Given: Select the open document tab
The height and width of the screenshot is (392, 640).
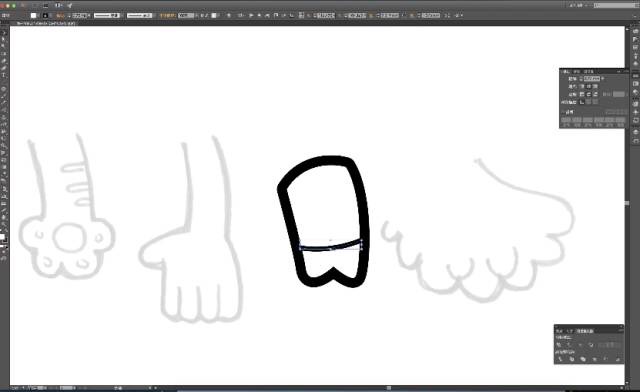Looking at the screenshot, I should pyautogui.click(x=46, y=23).
